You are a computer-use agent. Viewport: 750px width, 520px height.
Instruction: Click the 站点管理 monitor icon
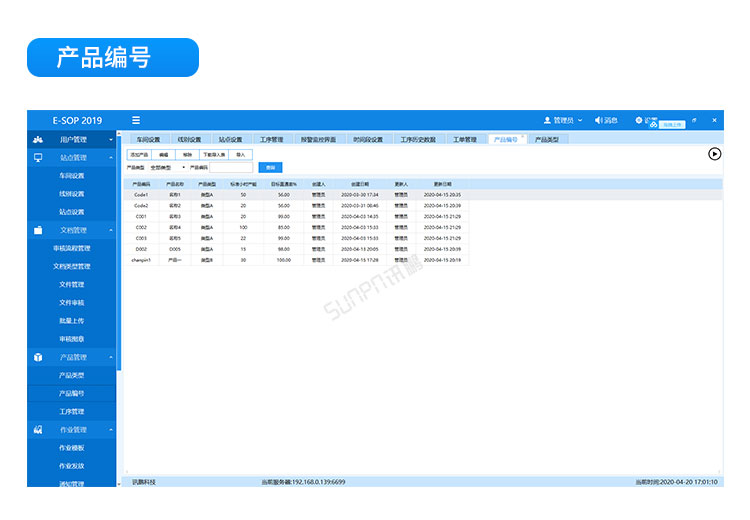(38, 157)
